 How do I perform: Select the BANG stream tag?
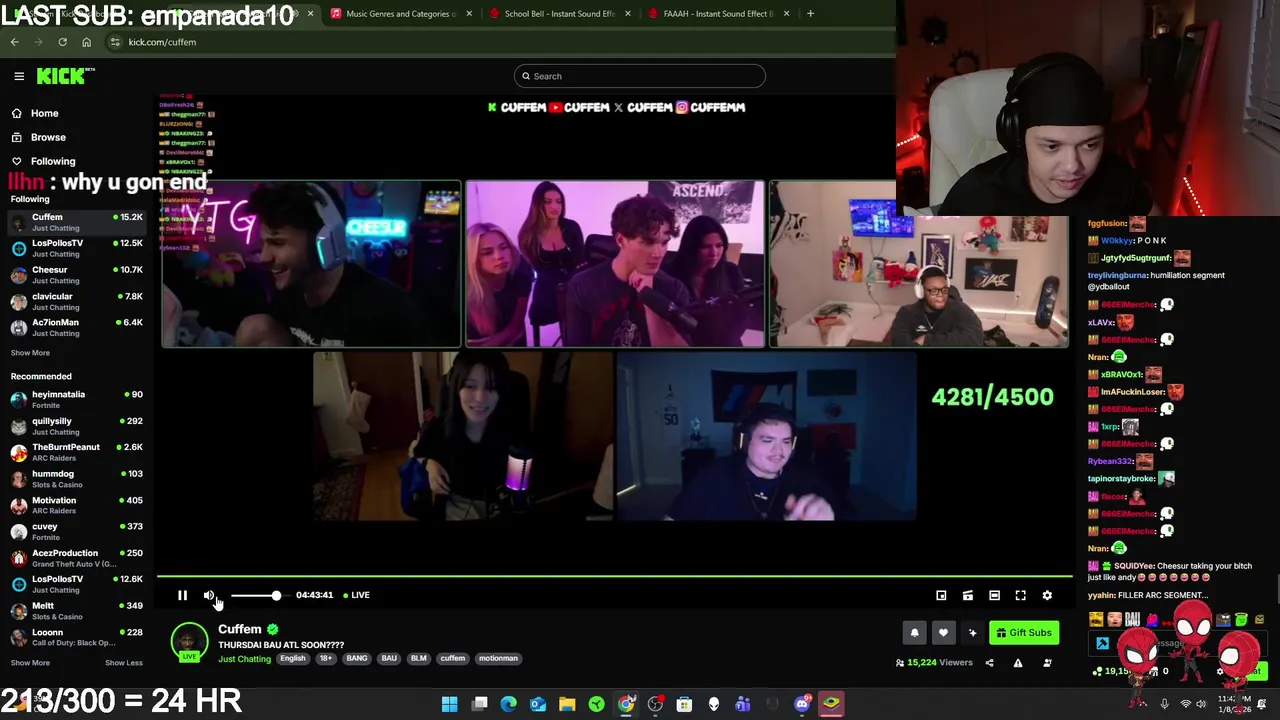(357, 658)
